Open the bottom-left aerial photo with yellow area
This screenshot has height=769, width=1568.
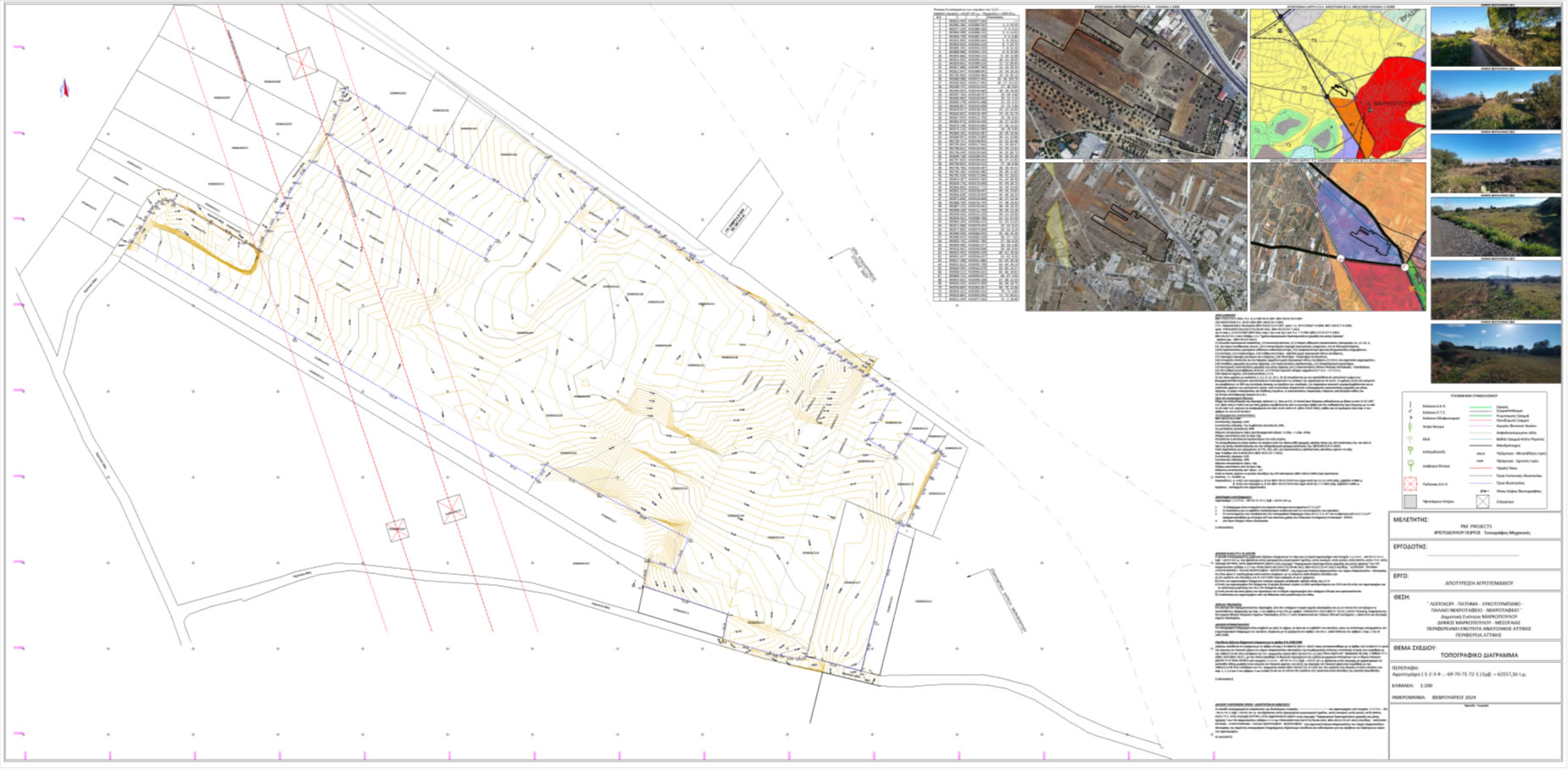coord(1136,237)
